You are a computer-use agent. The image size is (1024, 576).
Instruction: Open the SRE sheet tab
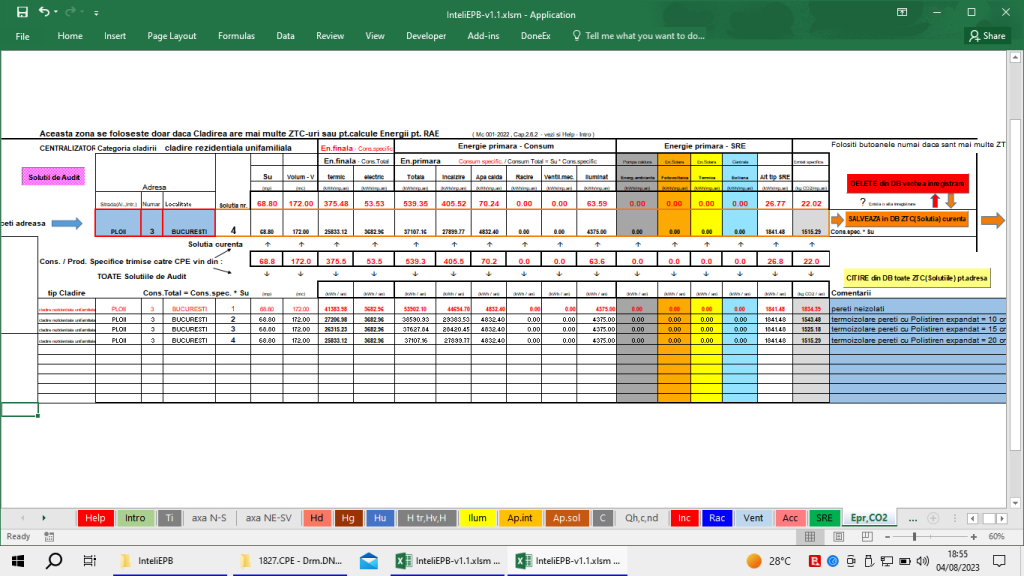coord(824,518)
